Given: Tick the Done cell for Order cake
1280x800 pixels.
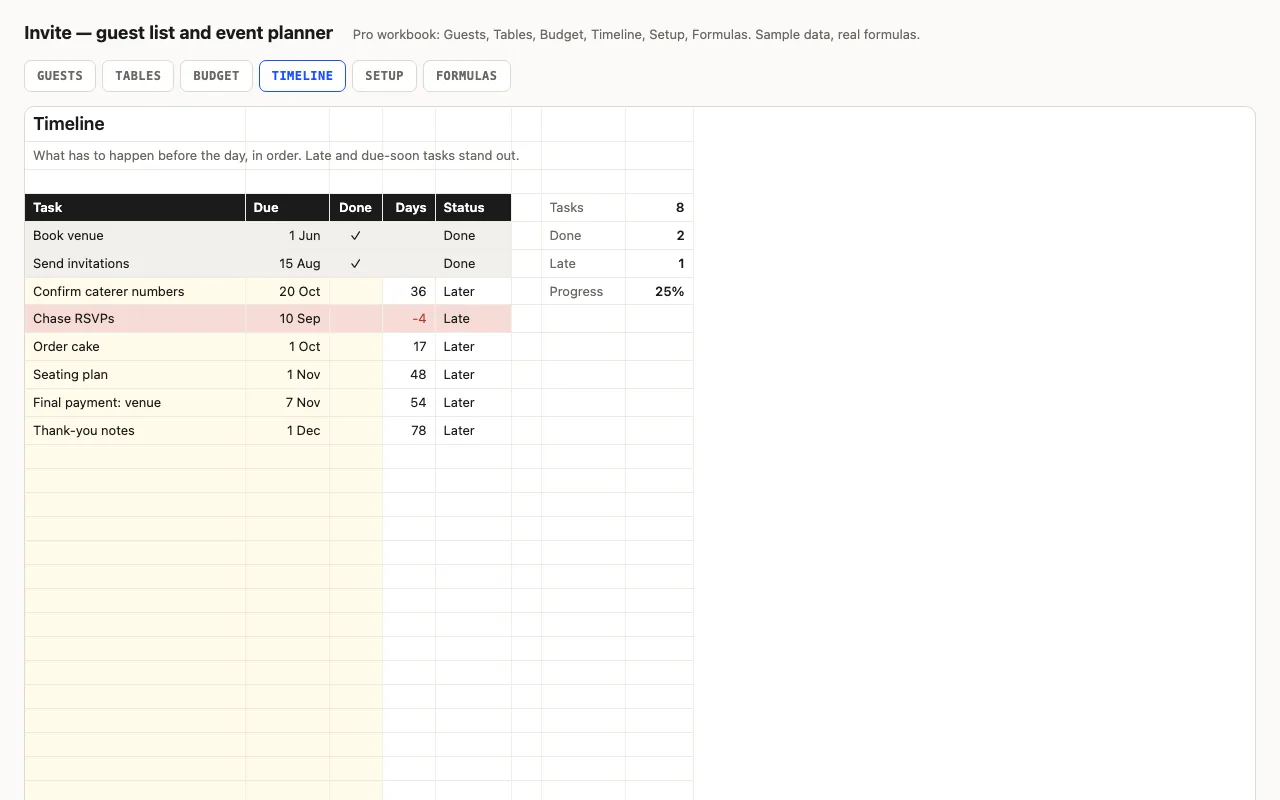Looking at the screenshot, I should pos(356,347).
